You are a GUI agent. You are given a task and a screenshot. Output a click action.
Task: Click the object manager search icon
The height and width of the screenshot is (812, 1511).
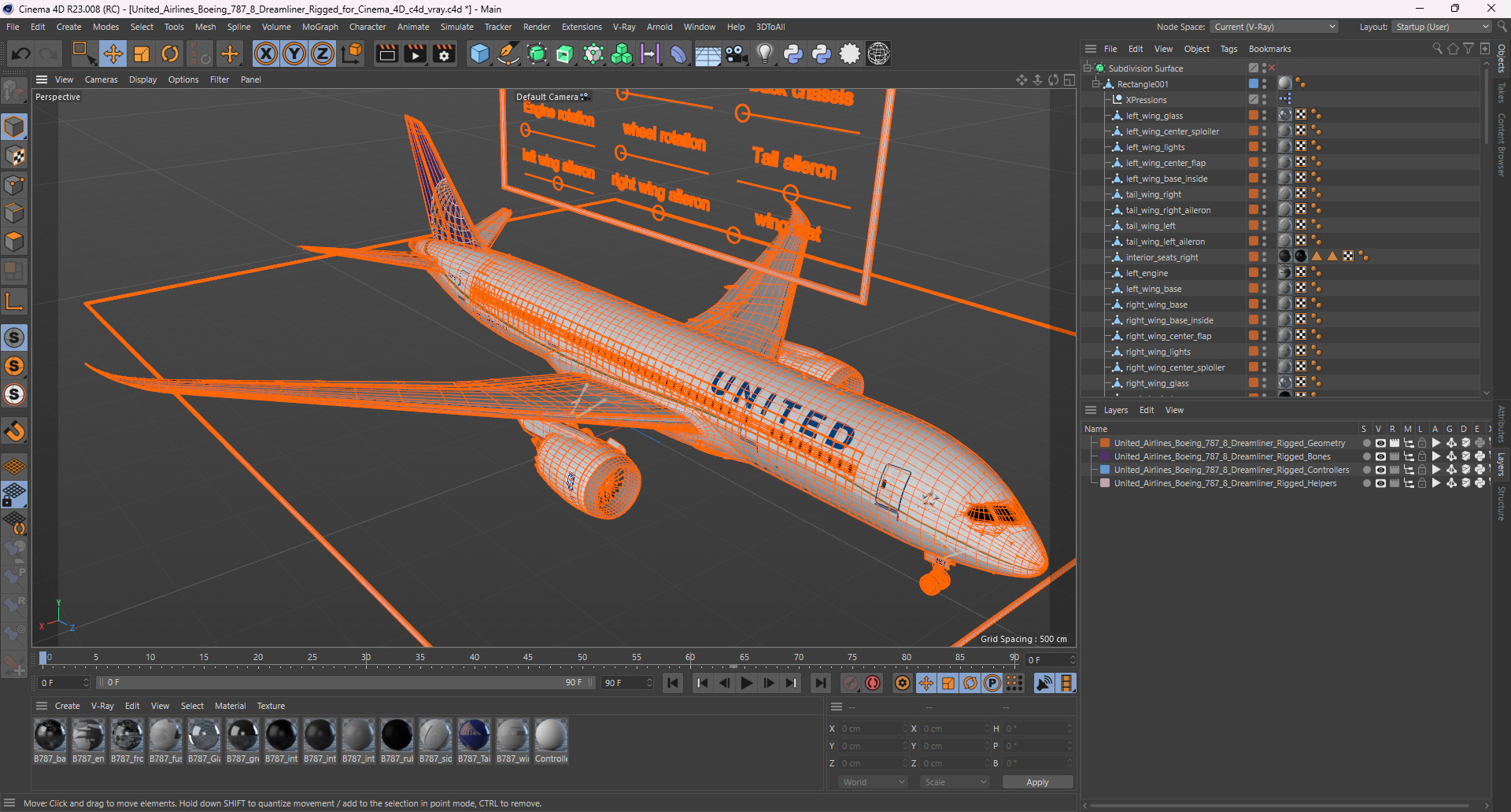(x=1437, y=49)
